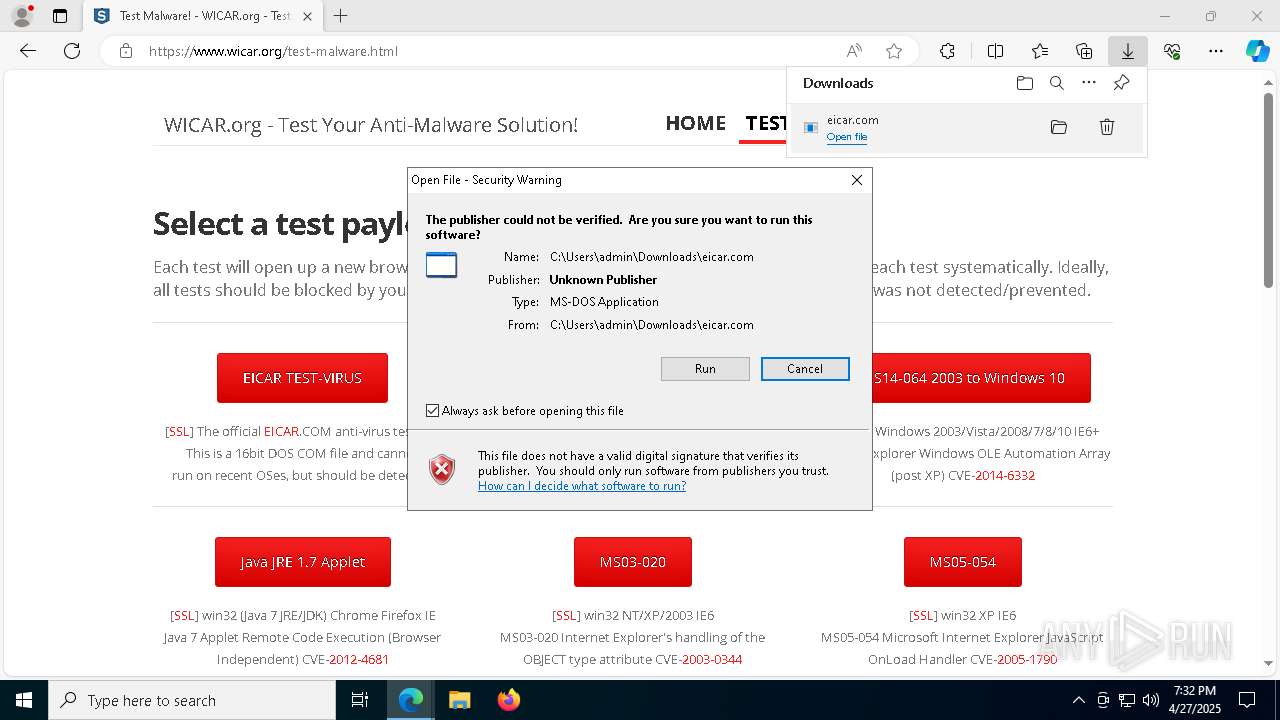Click WICAR.org site title text
Image resolution: width=1280 pixels, height=720 pixels.
tap(371, 125)
